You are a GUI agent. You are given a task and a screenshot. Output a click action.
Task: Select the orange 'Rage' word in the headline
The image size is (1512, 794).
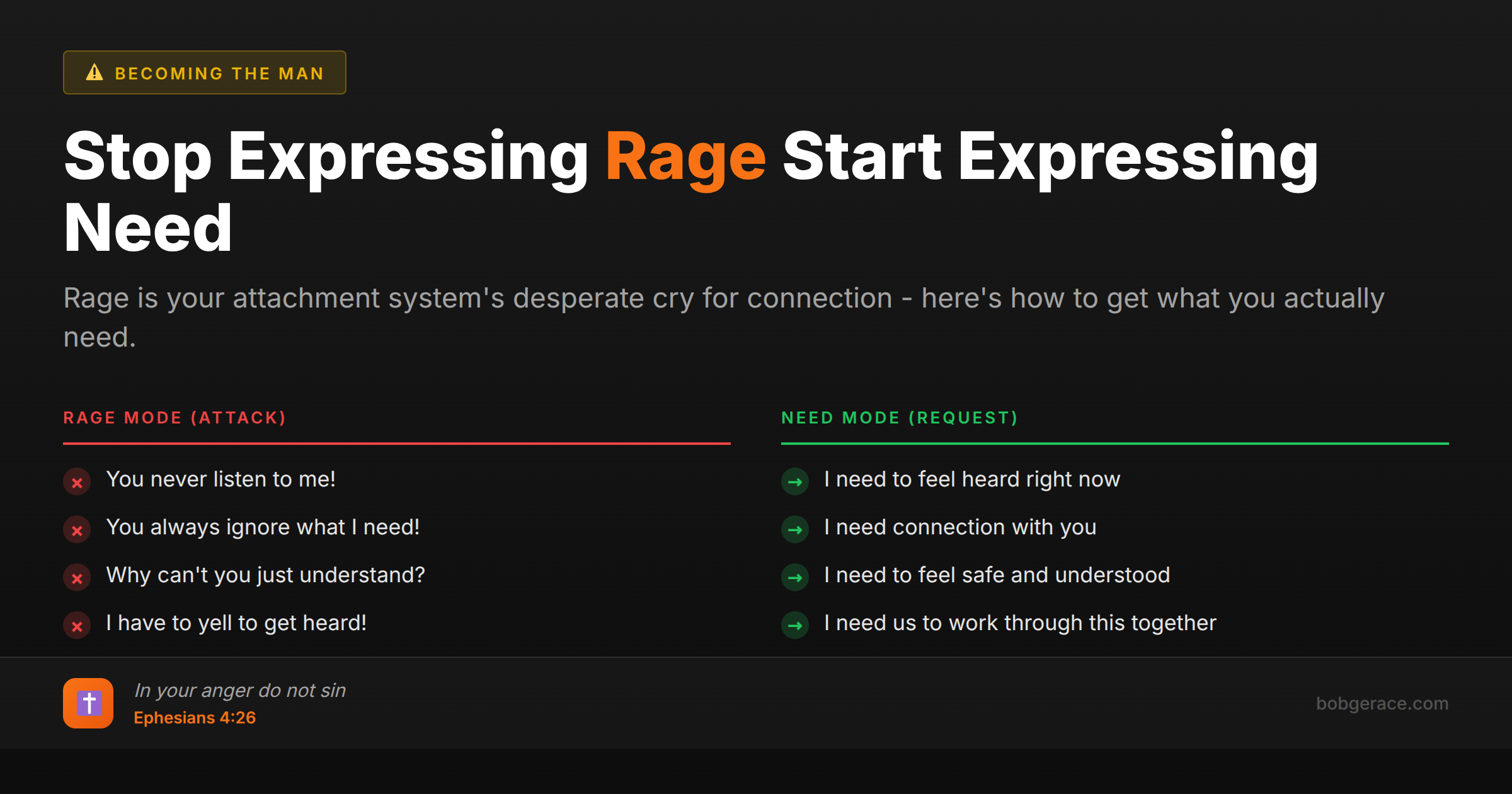685,156
